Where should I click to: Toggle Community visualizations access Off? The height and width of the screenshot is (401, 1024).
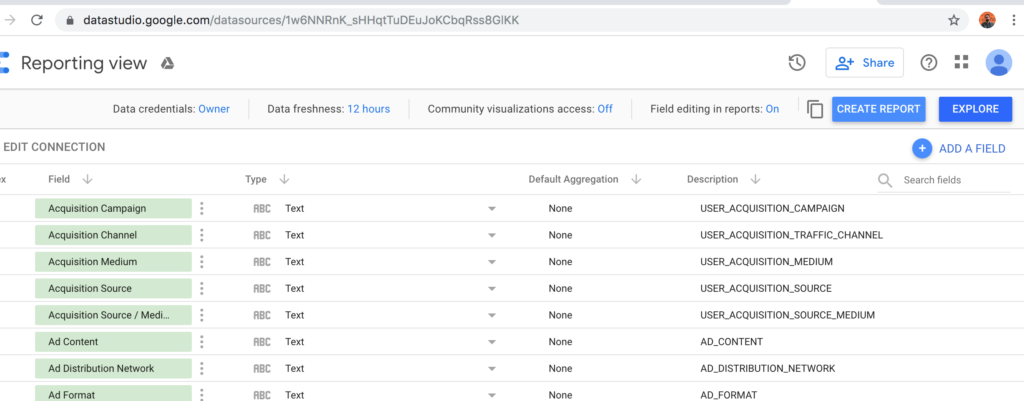point(605,109)
